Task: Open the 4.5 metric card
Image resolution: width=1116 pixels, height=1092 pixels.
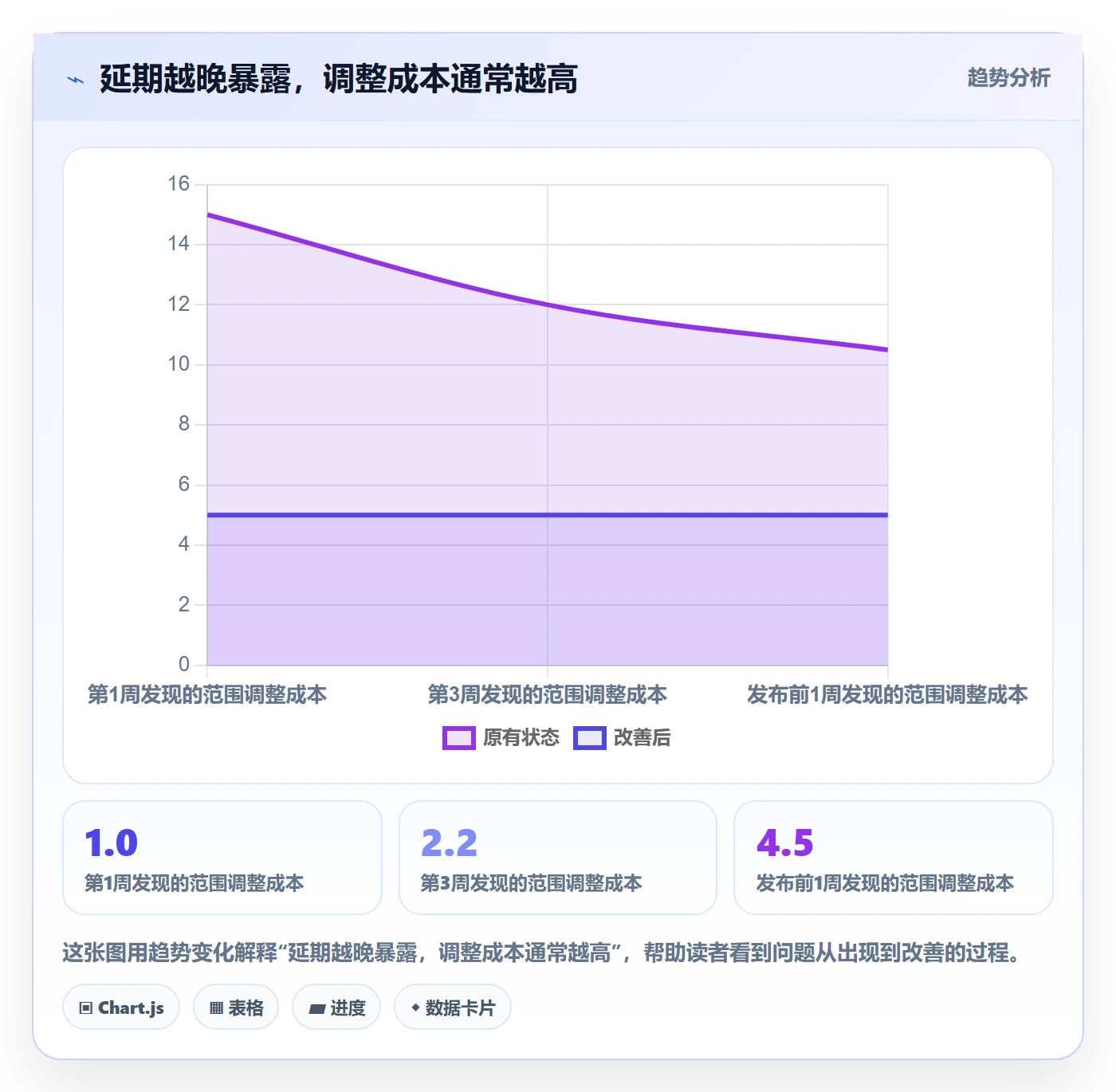Action: tap(894, 858)
